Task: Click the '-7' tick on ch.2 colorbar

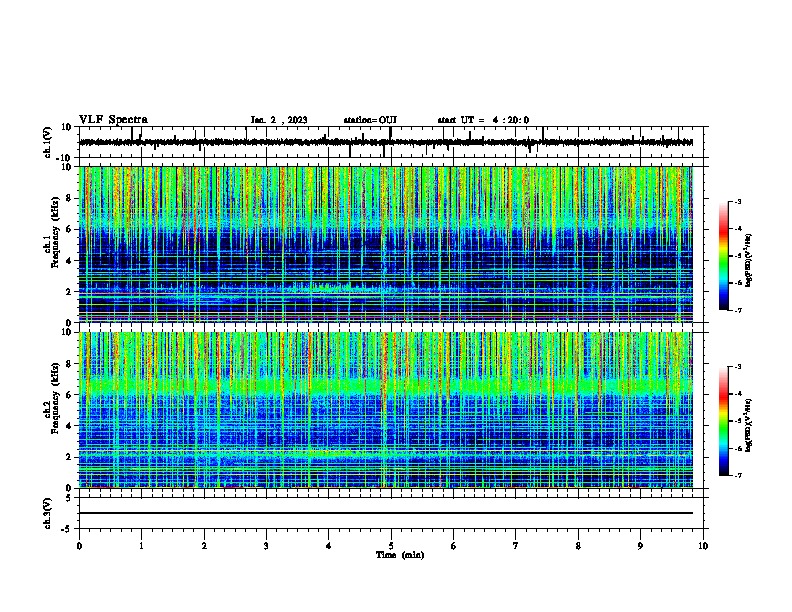Action: click(737, 475)
